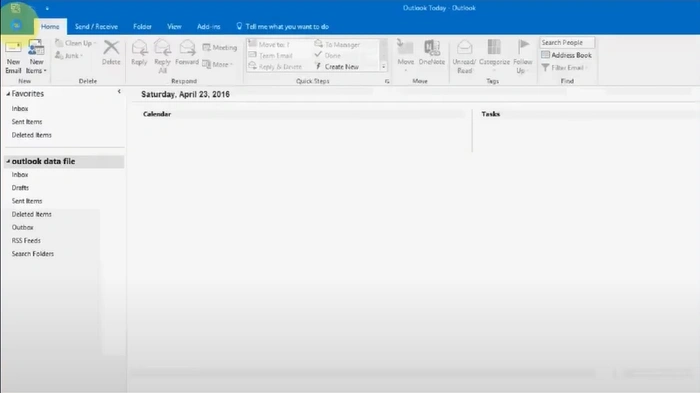Select Sent Items under Favorites

tap(27, 121)
